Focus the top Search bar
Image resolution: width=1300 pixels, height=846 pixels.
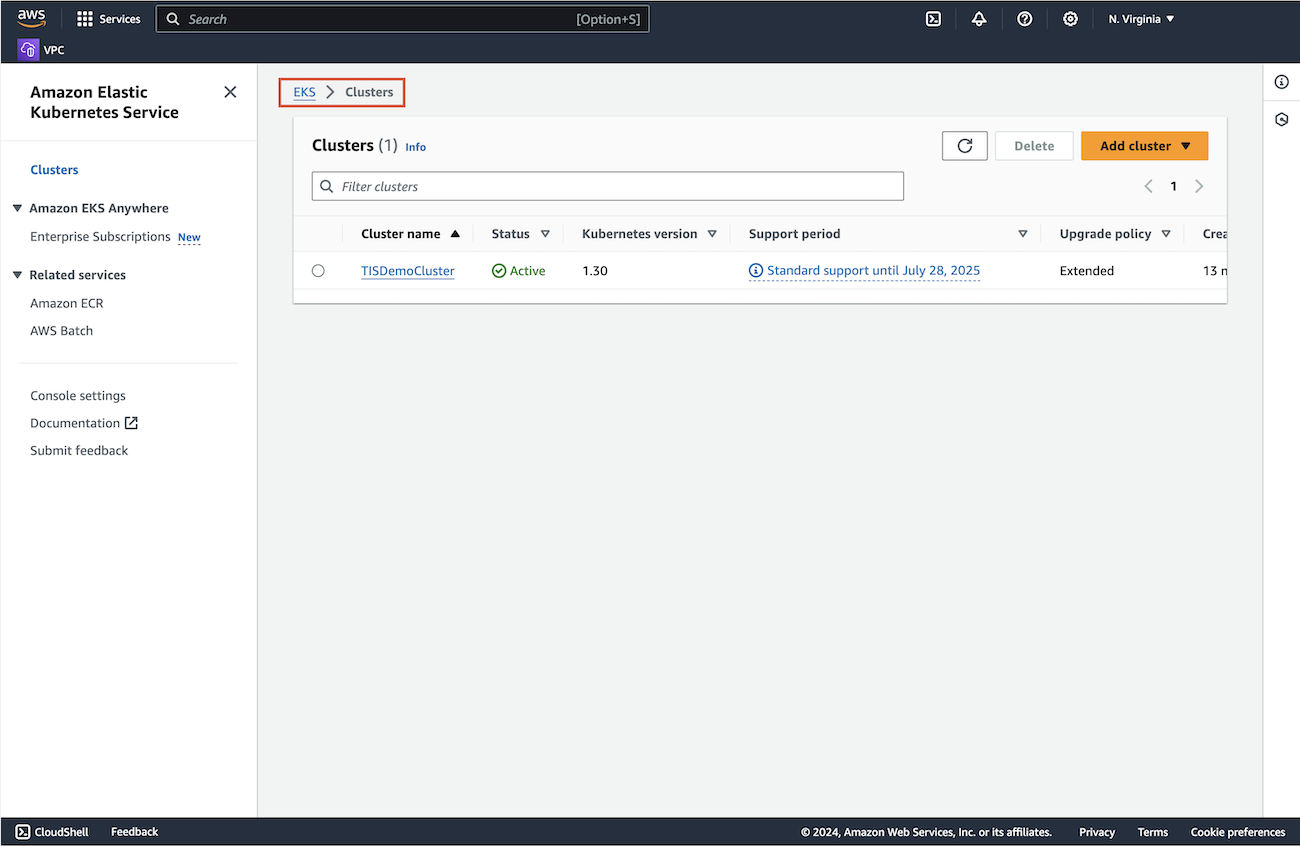click(402, 19)
